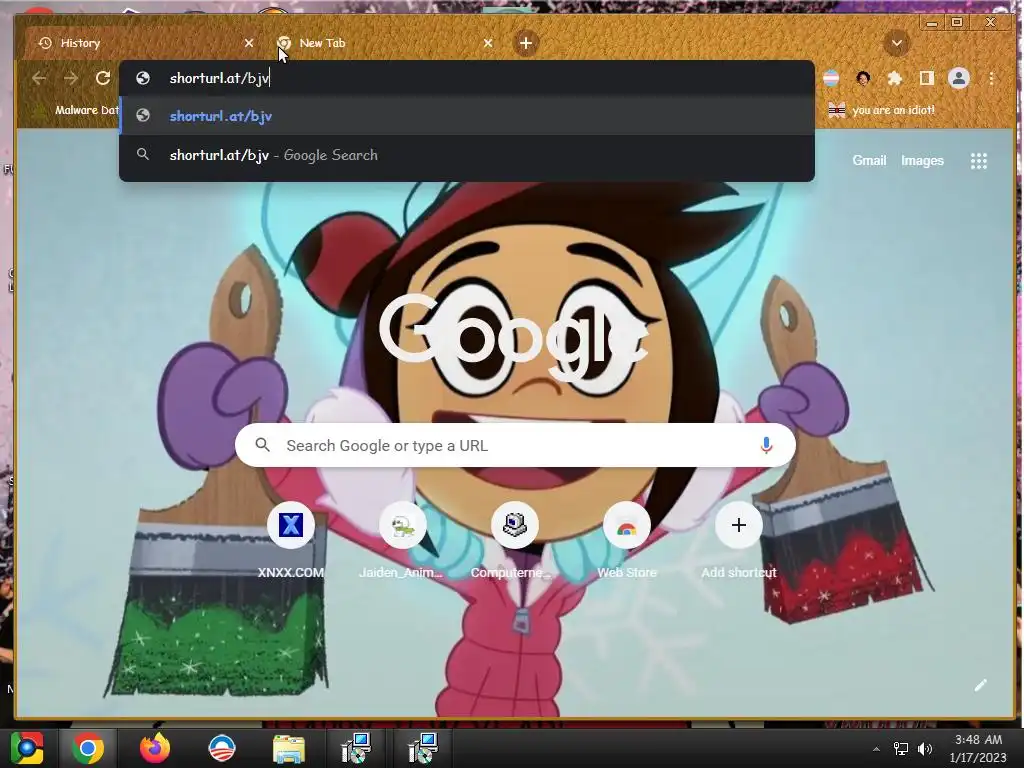Open the Images link
Screen dimensions: 1024x768
click(x=922, y=161)
